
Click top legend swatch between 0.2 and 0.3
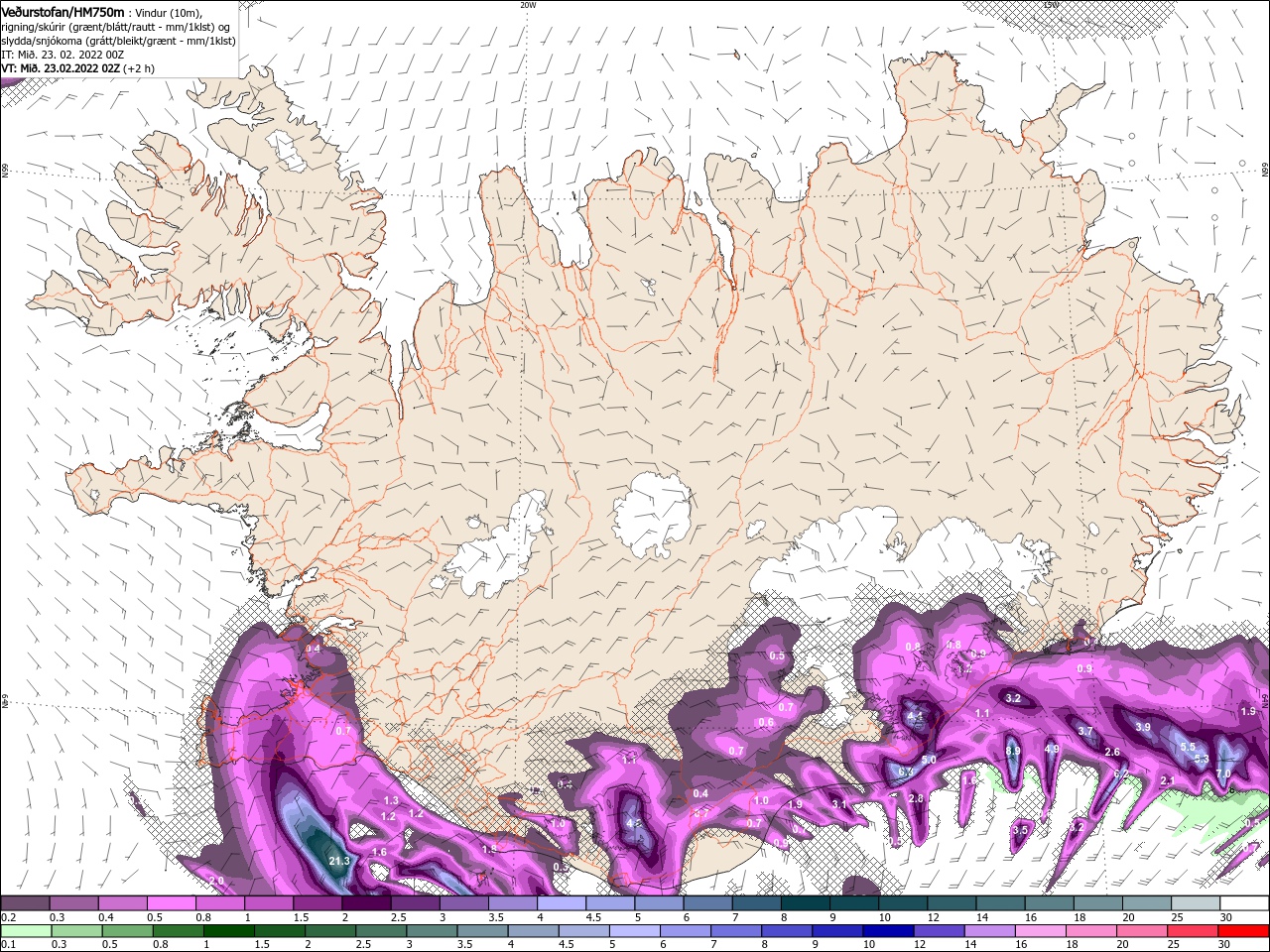pos(25,903)
